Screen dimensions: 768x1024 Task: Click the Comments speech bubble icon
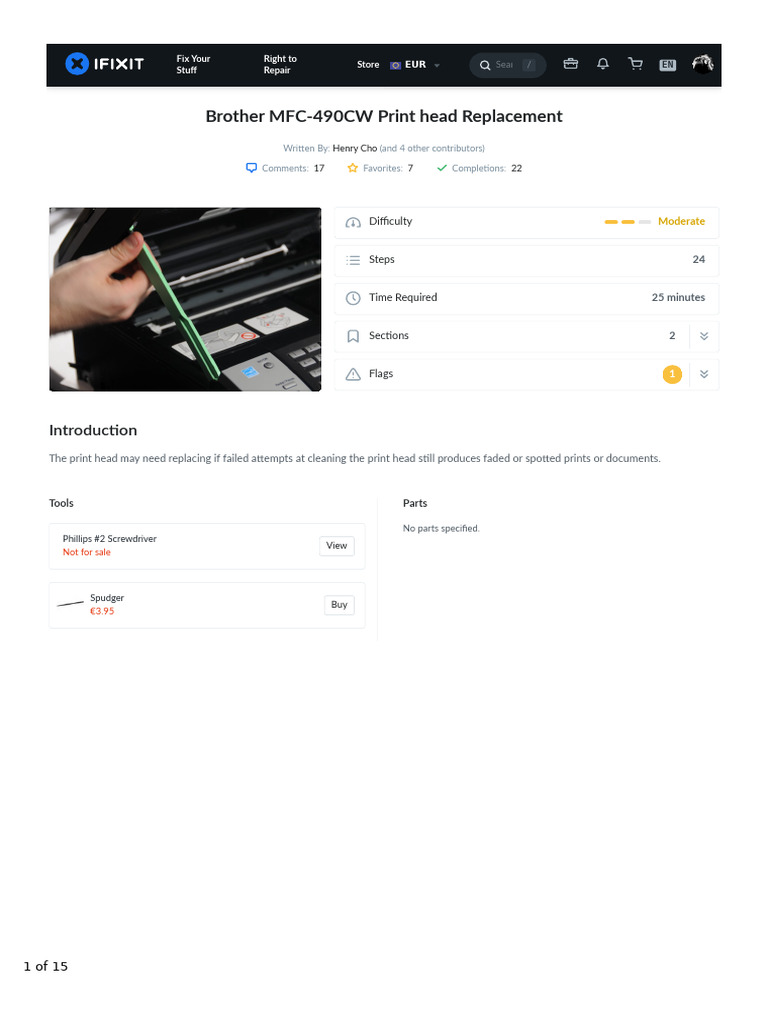(x=251, y=168)
